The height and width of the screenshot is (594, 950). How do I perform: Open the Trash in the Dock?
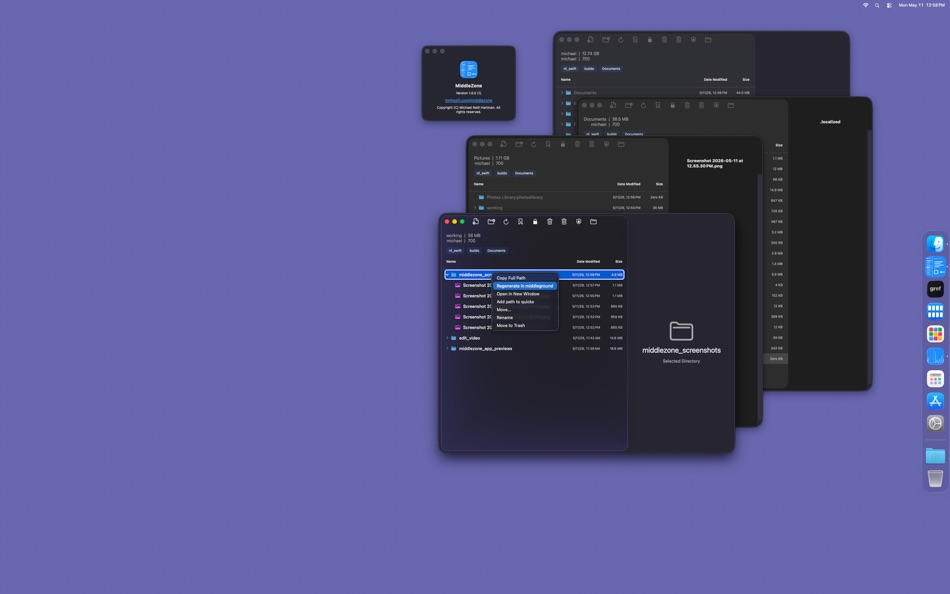pyautogui.click(x=935, y=478)
